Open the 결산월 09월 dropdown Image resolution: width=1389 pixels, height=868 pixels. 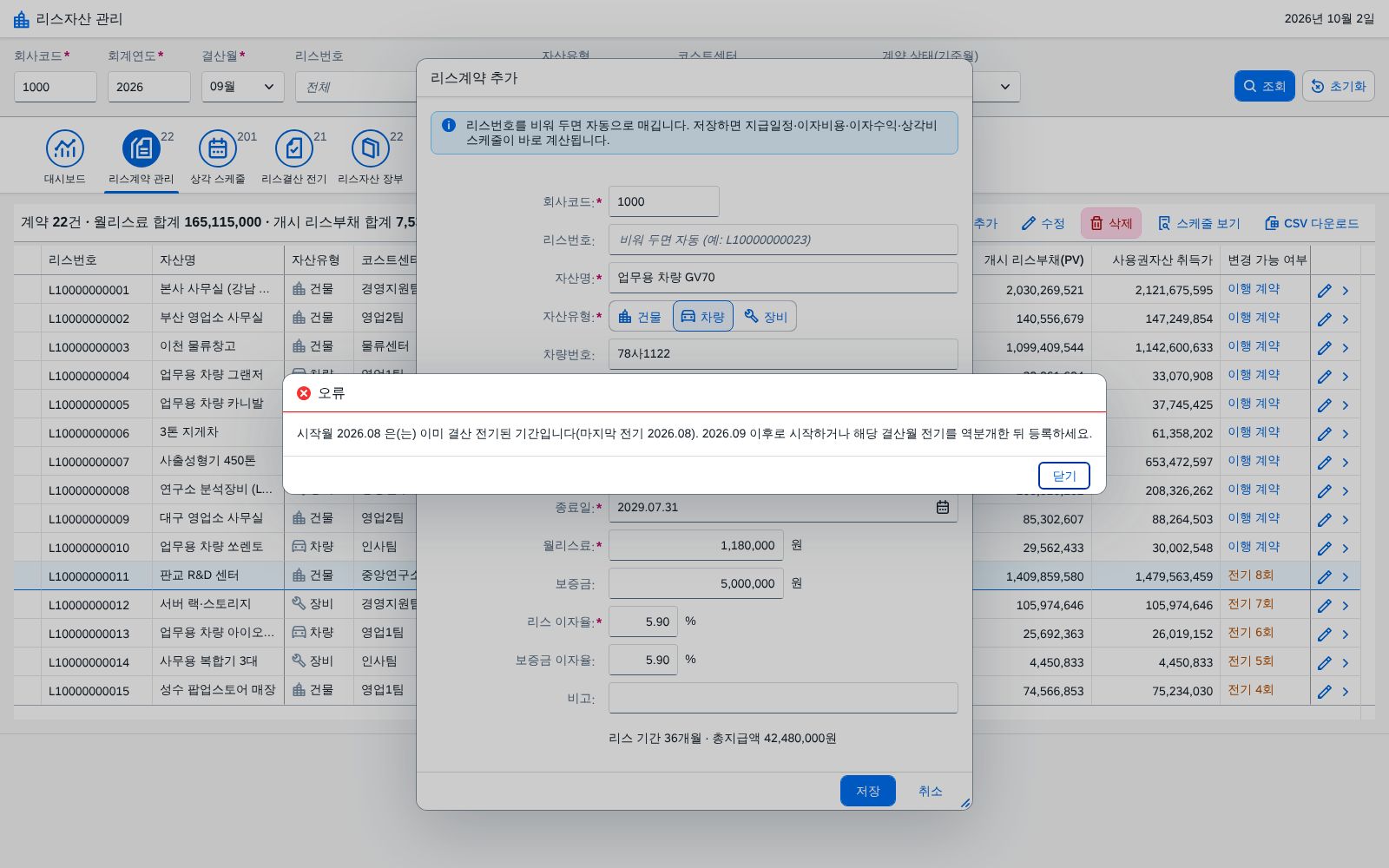click(x=243, y=87)
